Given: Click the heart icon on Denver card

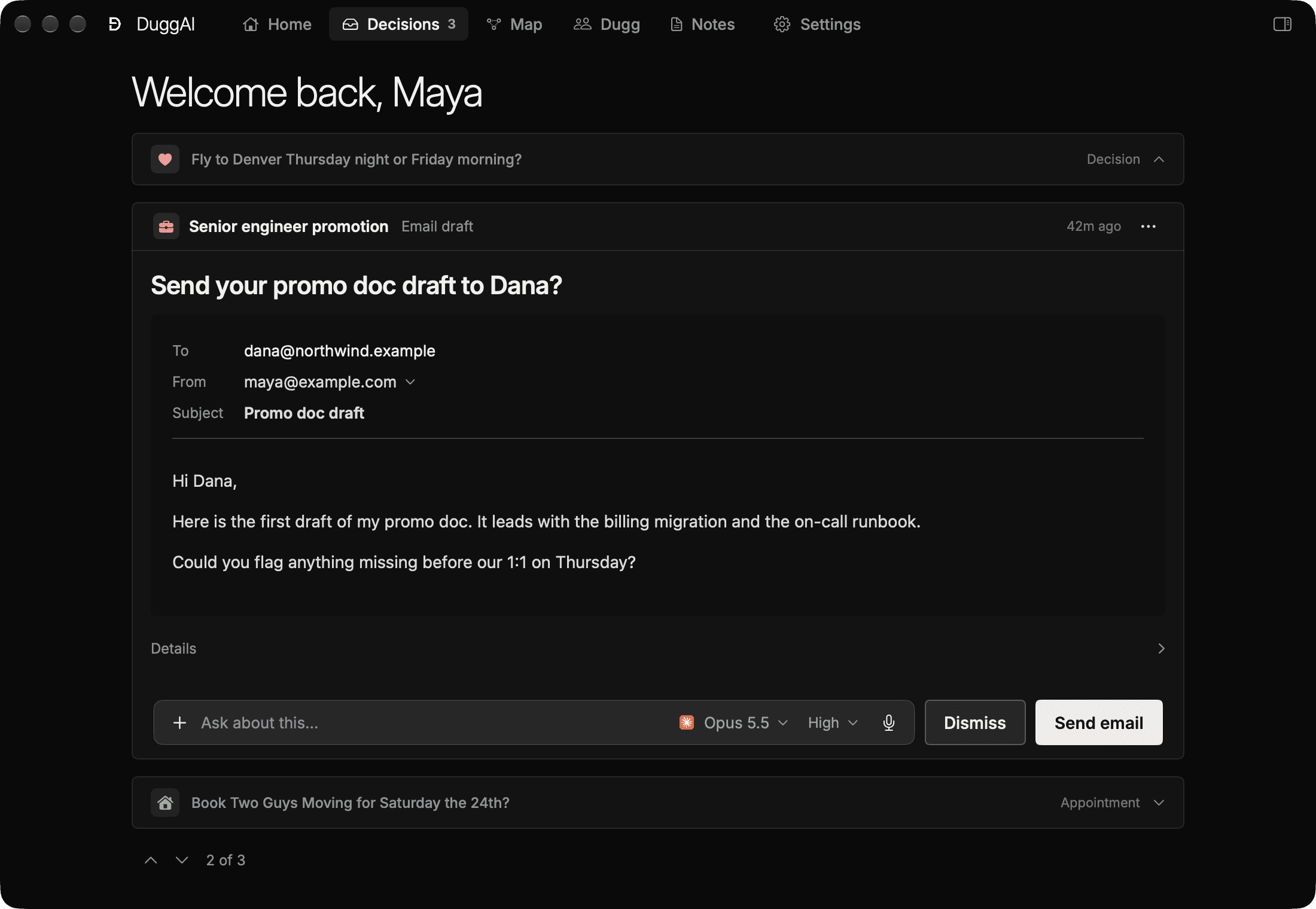Looking at the screenshot, I should [165, 159].
